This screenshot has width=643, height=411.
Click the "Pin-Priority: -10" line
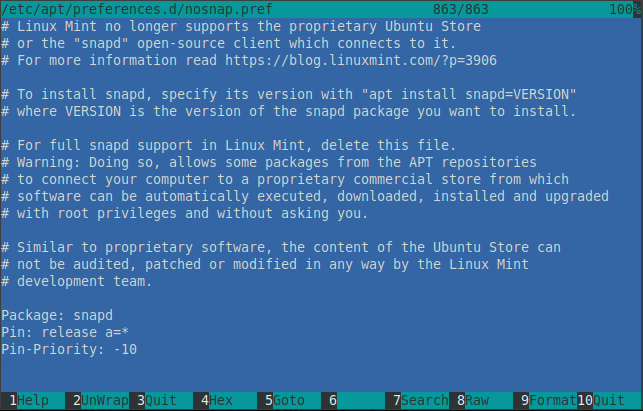pyautogui.click(x=70, y=349)
